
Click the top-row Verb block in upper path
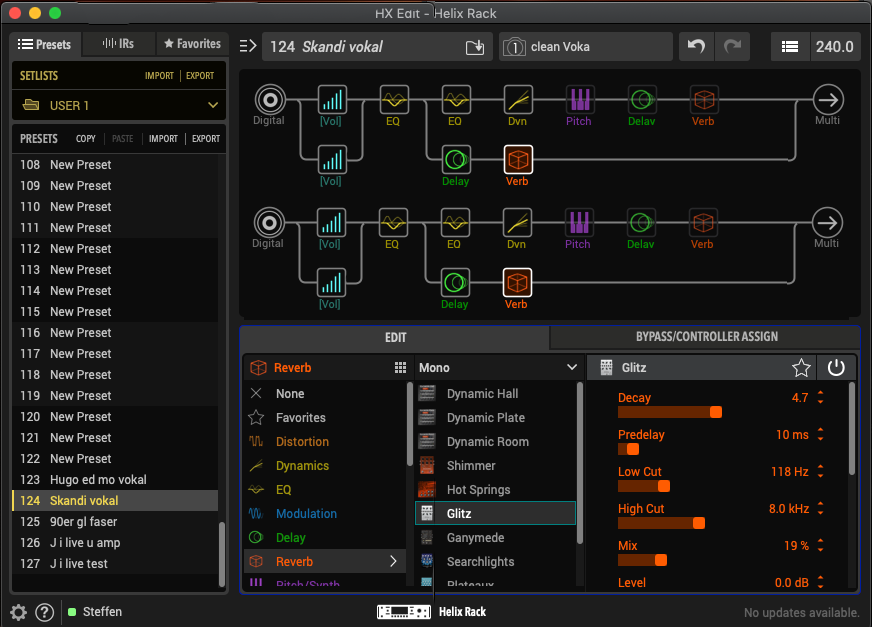point(703,100)
